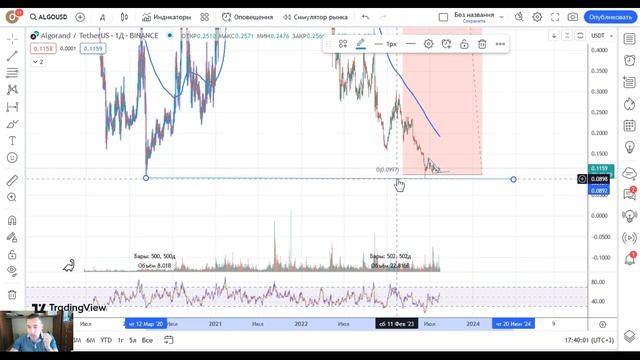Select the brush drawing tool
Viewport: 640px width, 360px height.
point(12,124)
